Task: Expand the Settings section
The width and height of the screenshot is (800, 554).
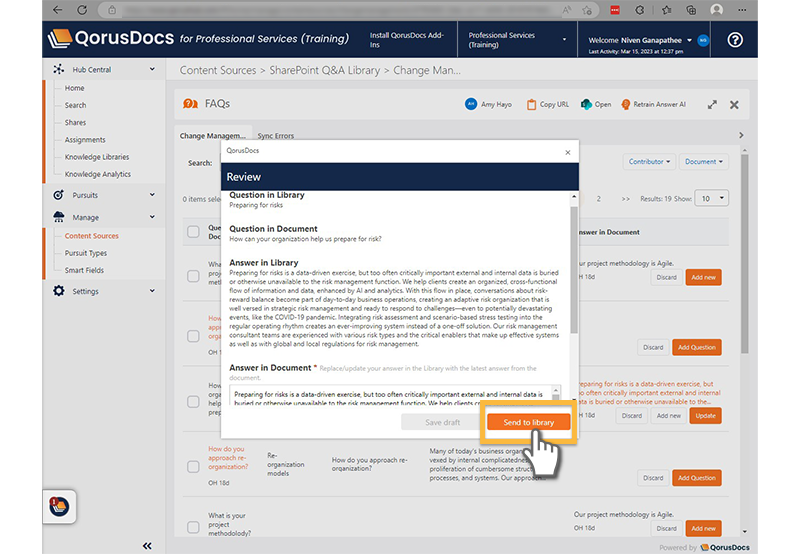Action: pyautogui.click(x=152, y=290)
